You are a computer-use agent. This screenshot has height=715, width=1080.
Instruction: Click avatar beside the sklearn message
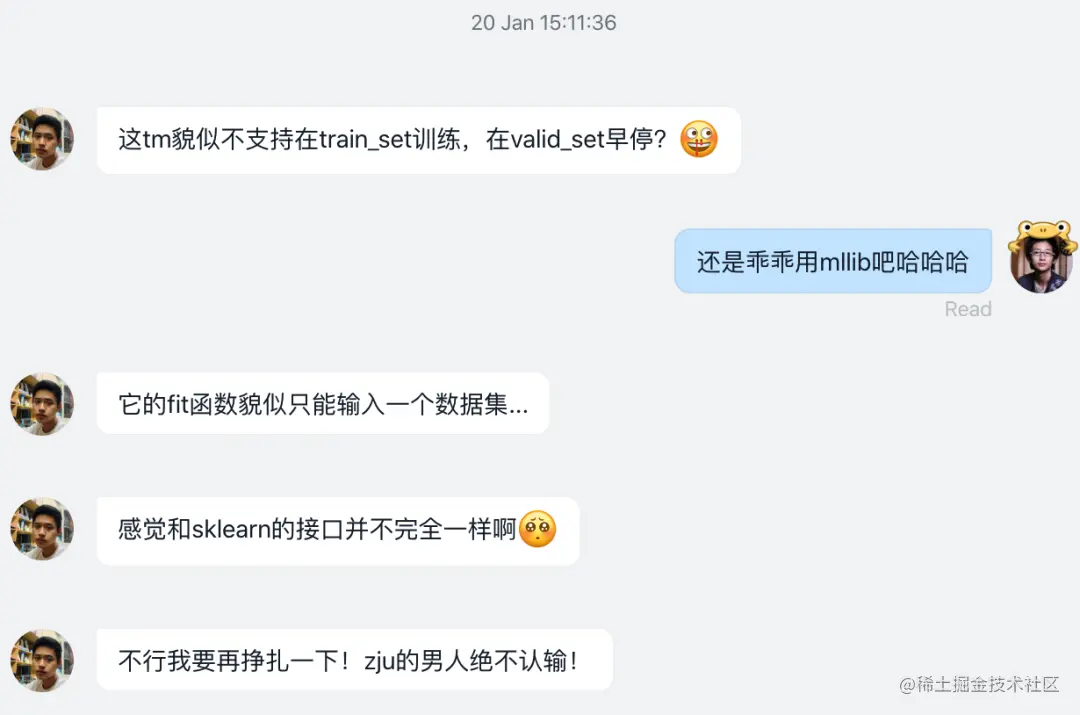click(42, 529)
